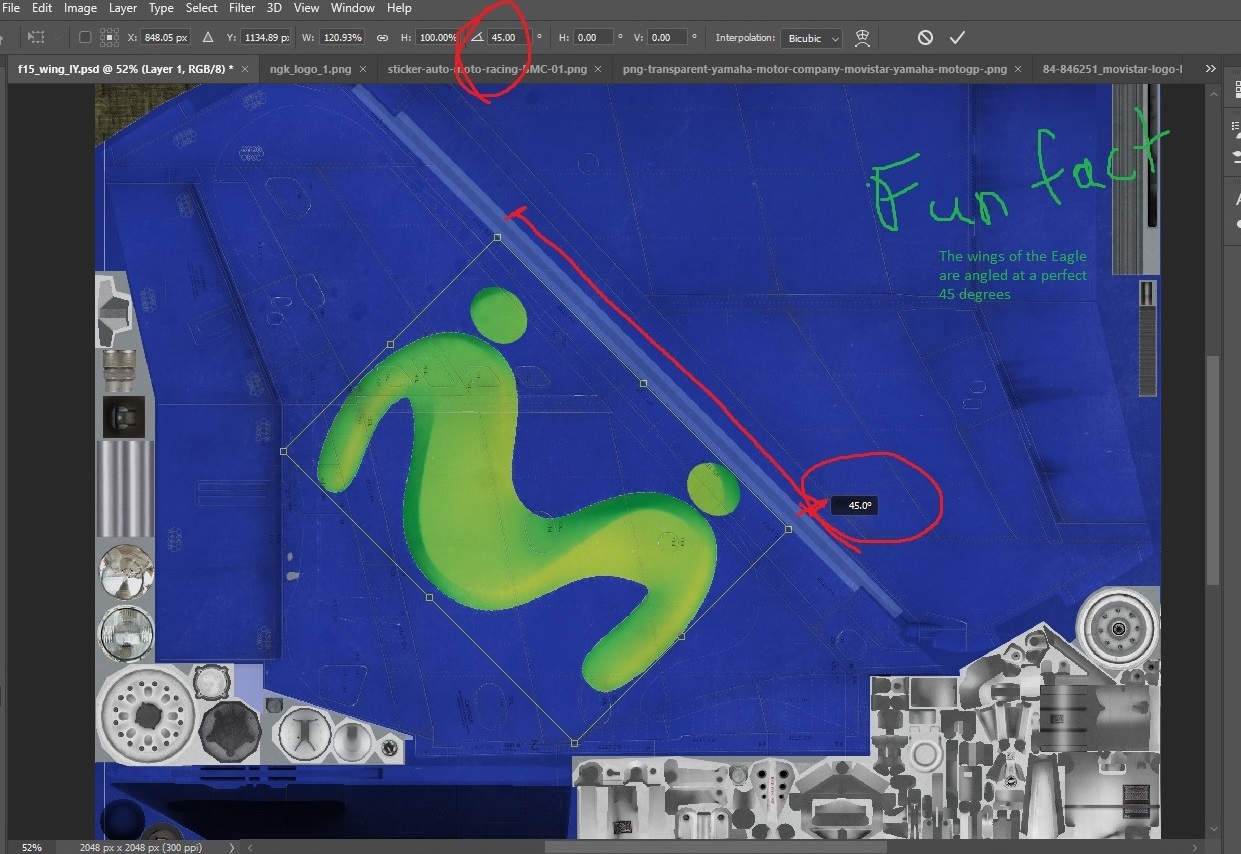
Task: Open the Interpolation dropdown set to Bicubic
Action: pyautogui.click(x=810, y=38)
